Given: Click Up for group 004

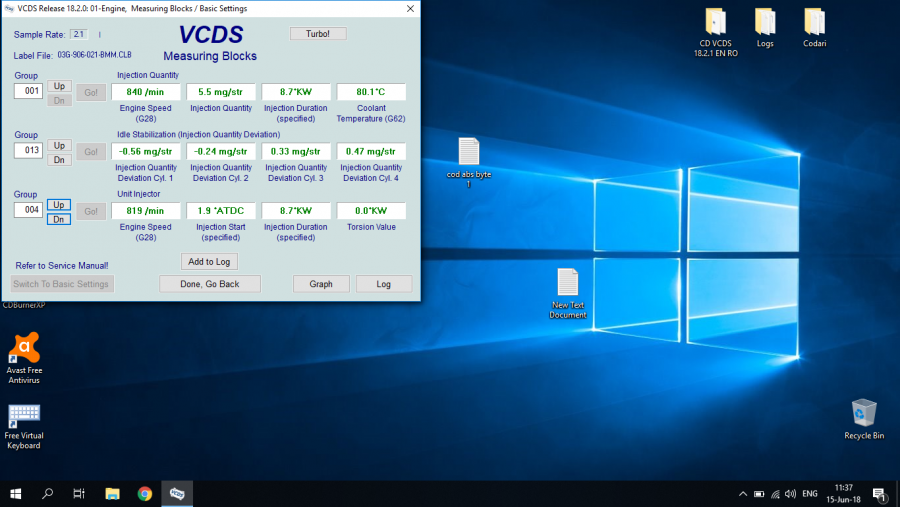Looking at the screenshot, I should [59, 204].
